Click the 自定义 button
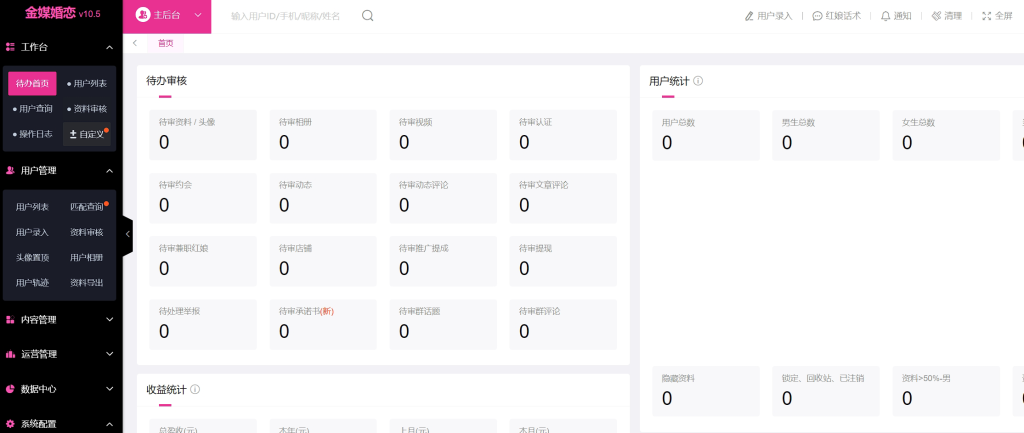This screenshot has width=1024, height=433. pos(87,134)
